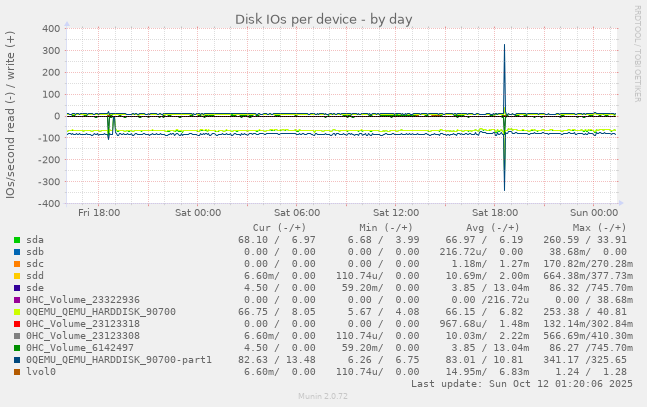
Task: Select the orange sdc legend marker
Action: tap(17, 264)
